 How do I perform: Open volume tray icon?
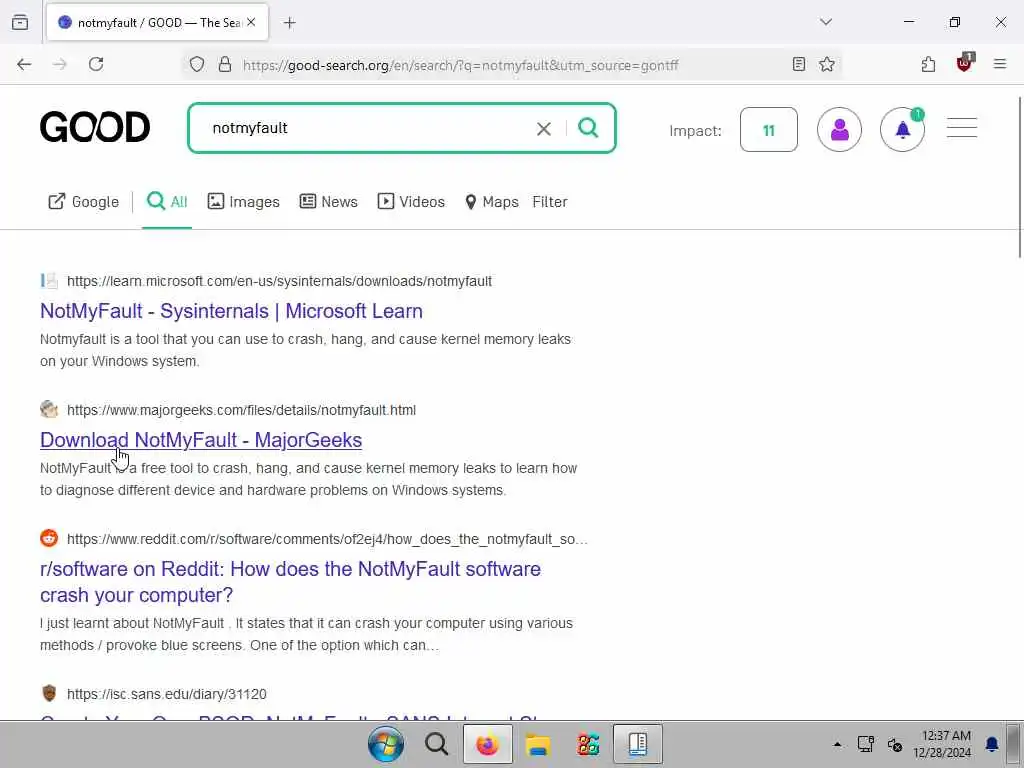[x=895, y=744]
